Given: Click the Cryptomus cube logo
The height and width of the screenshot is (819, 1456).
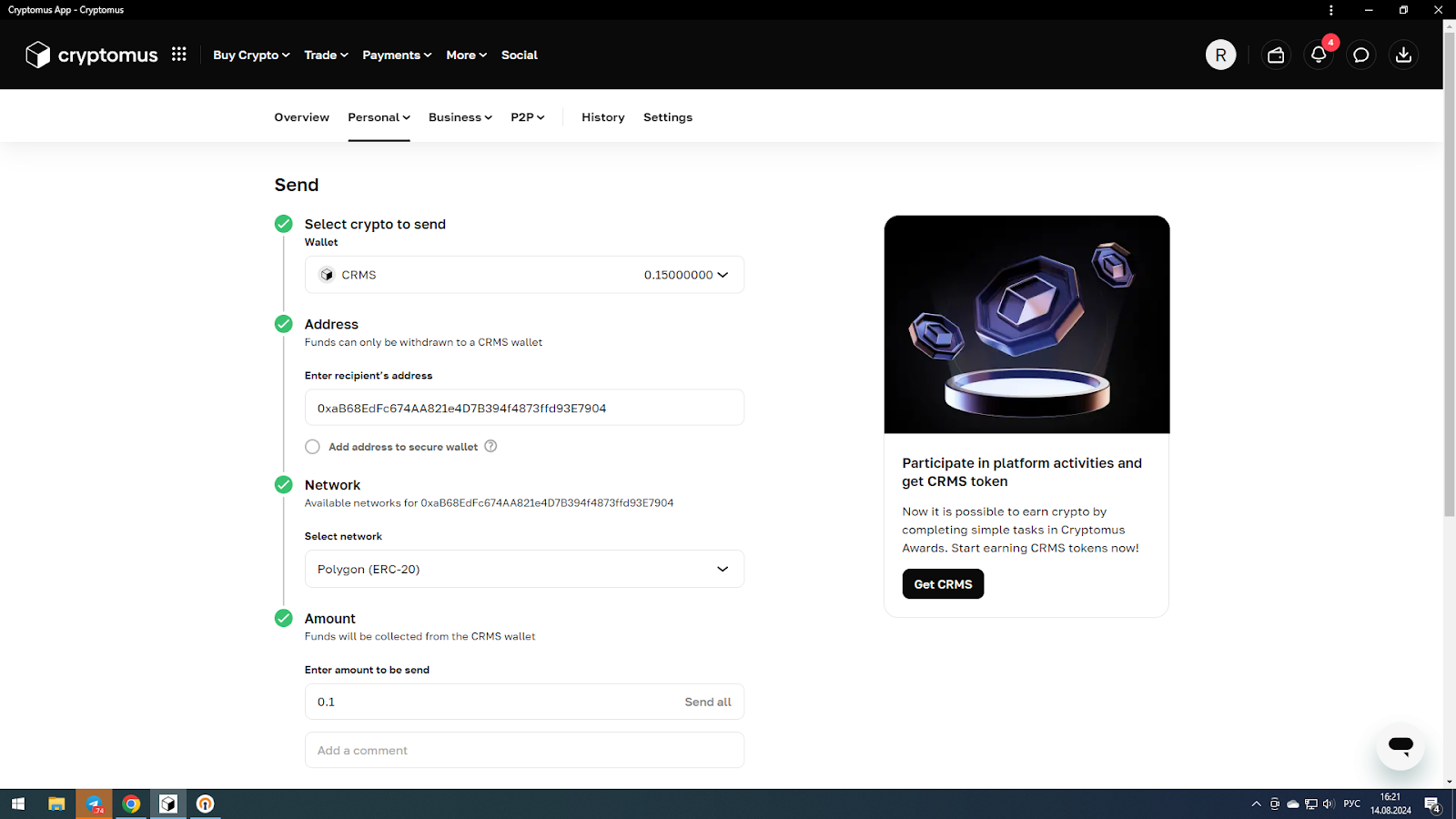Looking at the screenshot, I should (37, 55).
